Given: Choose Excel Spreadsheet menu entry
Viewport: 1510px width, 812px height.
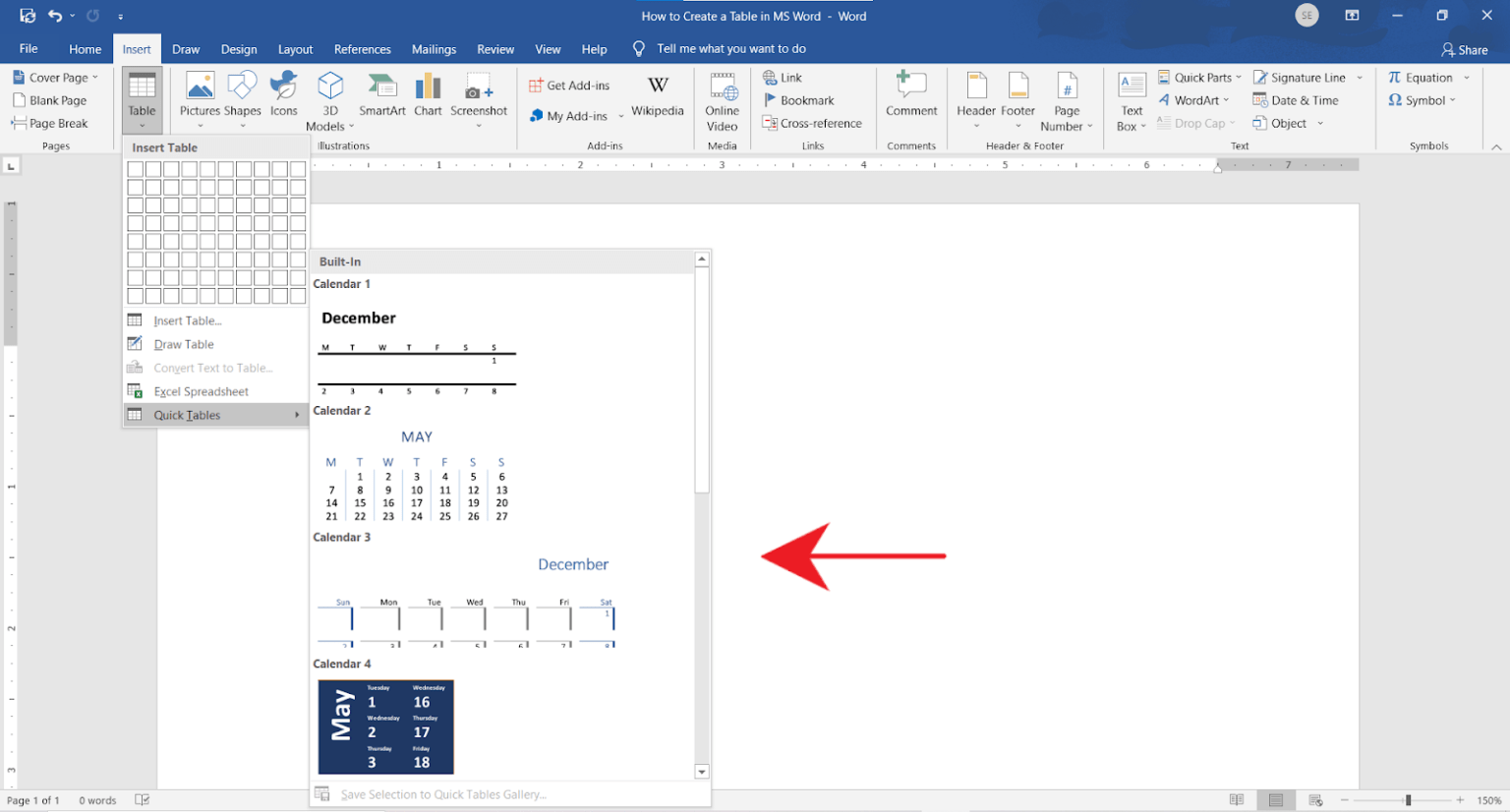Looking at the screenshot, I should (215, 391).
